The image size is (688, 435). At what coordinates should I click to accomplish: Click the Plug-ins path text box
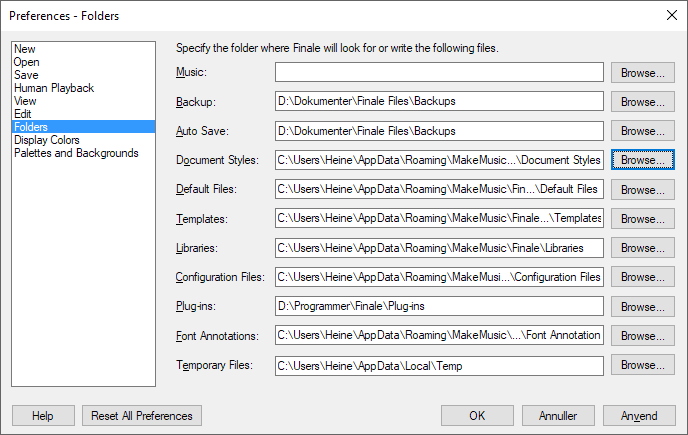tap(439, 306)
